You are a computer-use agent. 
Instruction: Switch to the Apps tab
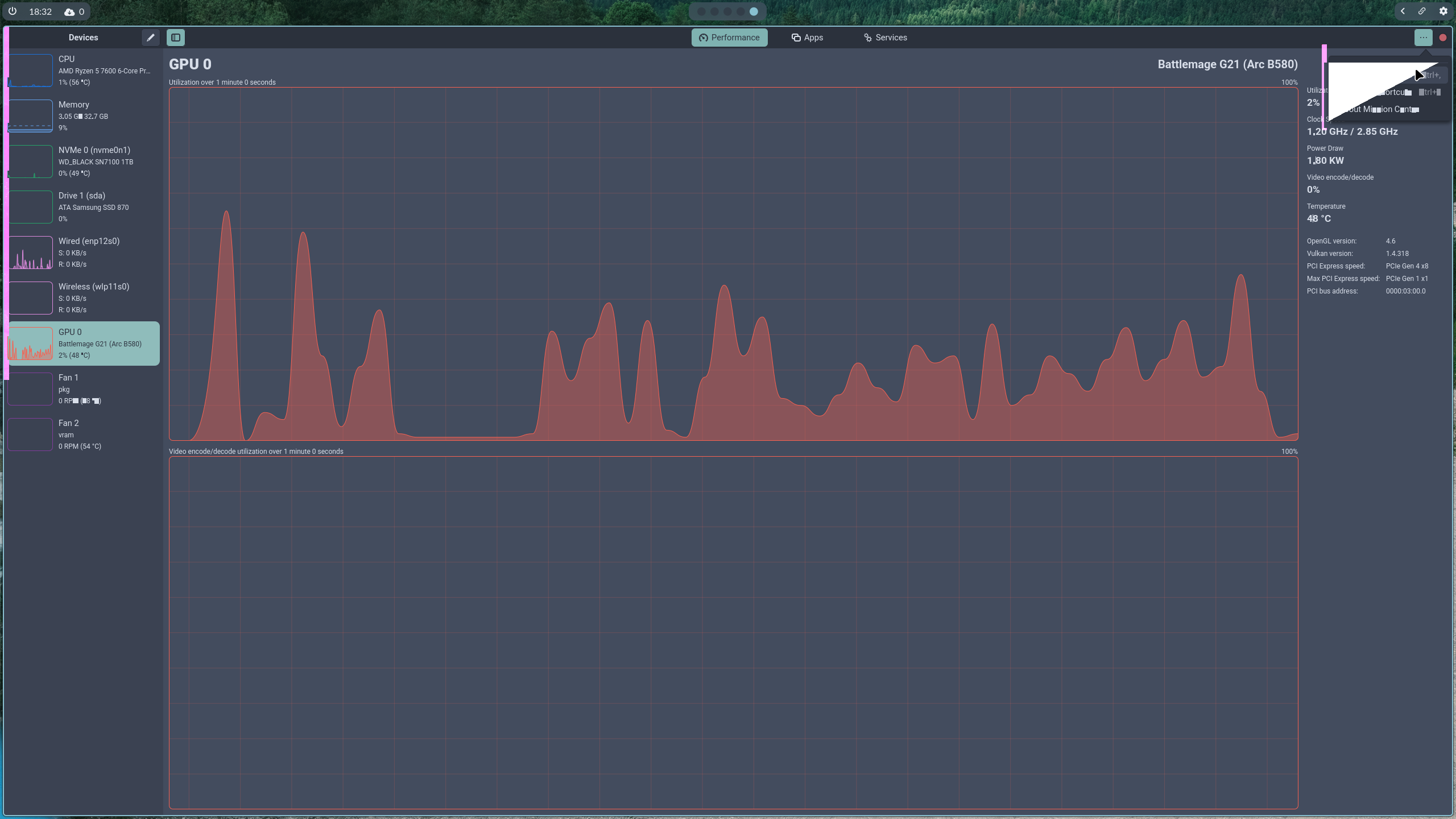(x=807, y=38)
